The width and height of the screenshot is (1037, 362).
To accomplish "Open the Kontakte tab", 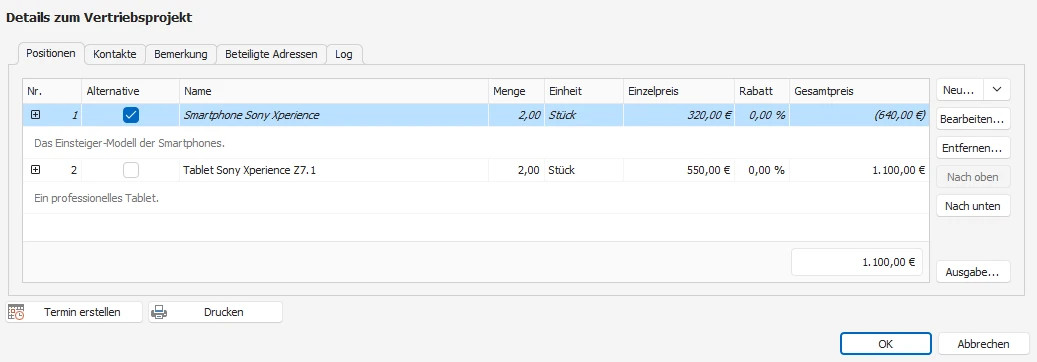I will pyautogui.click(x=115, y=54).
